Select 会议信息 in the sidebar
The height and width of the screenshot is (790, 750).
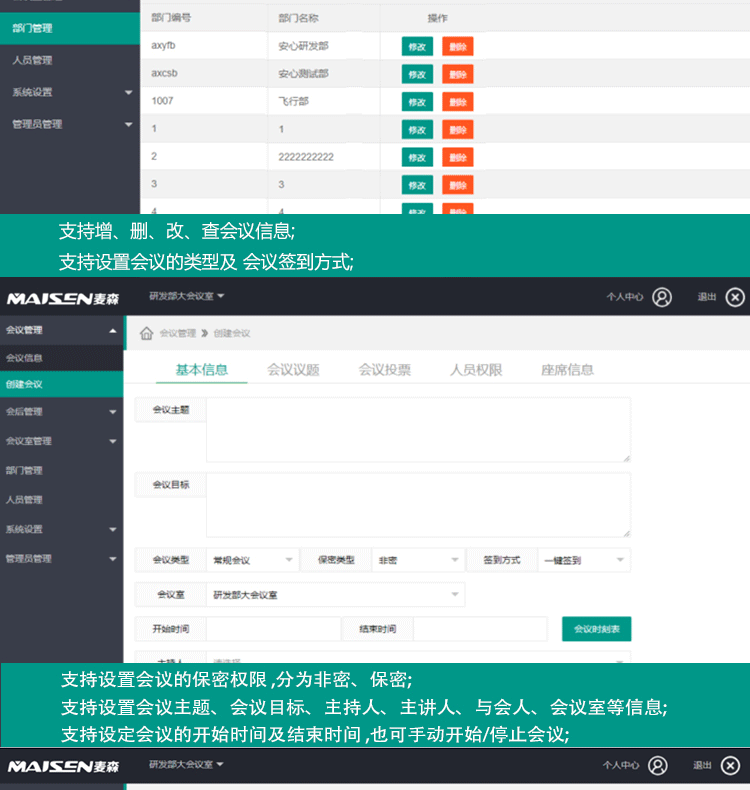25,358
